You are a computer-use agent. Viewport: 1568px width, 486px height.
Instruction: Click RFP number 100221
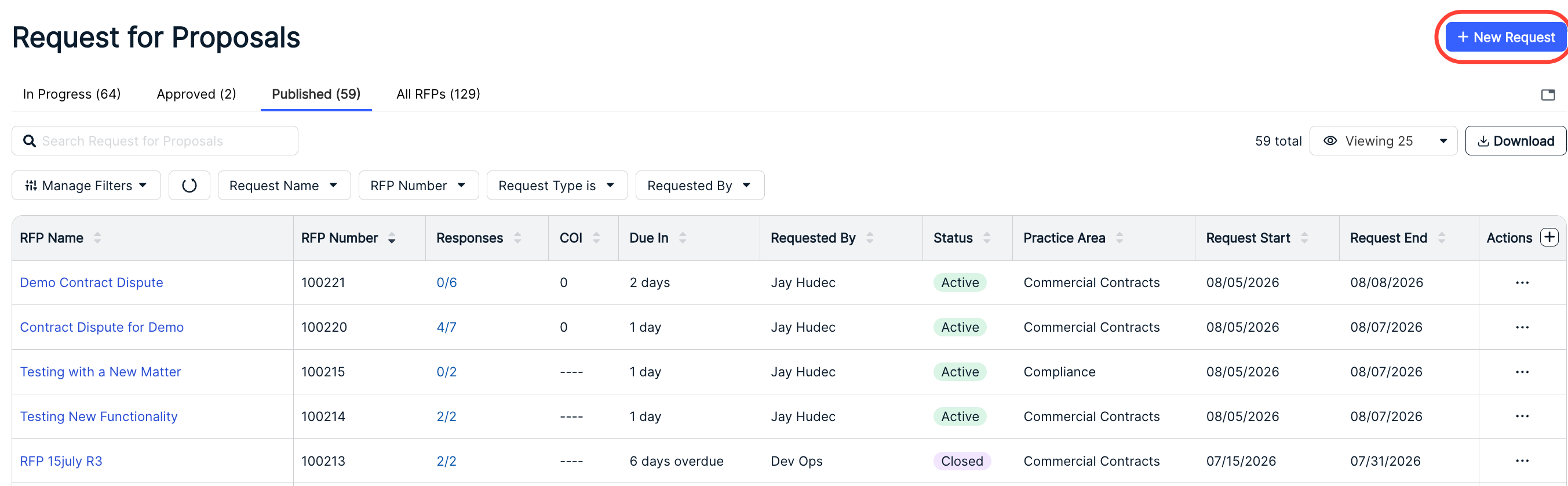pyautogui.click(x=323, y=282)
